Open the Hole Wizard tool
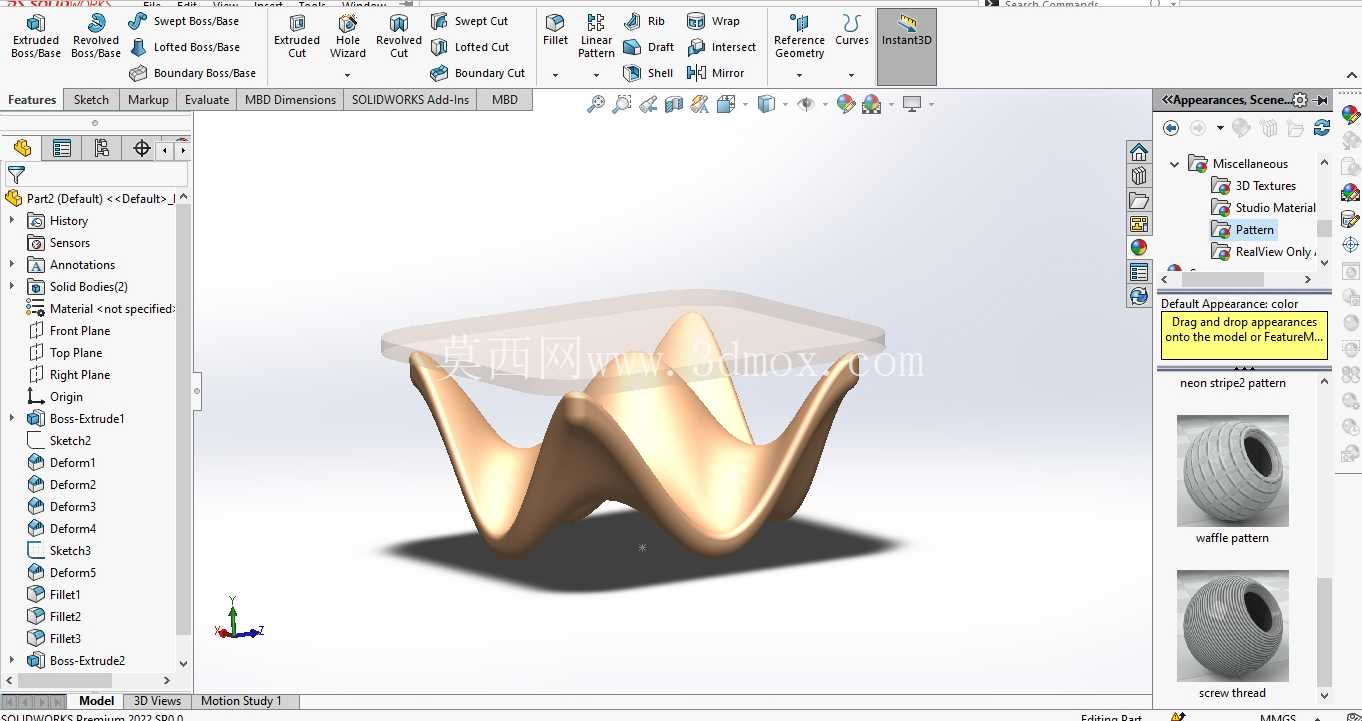Viewport: 1362px width, 721px height. pos(348,36)
